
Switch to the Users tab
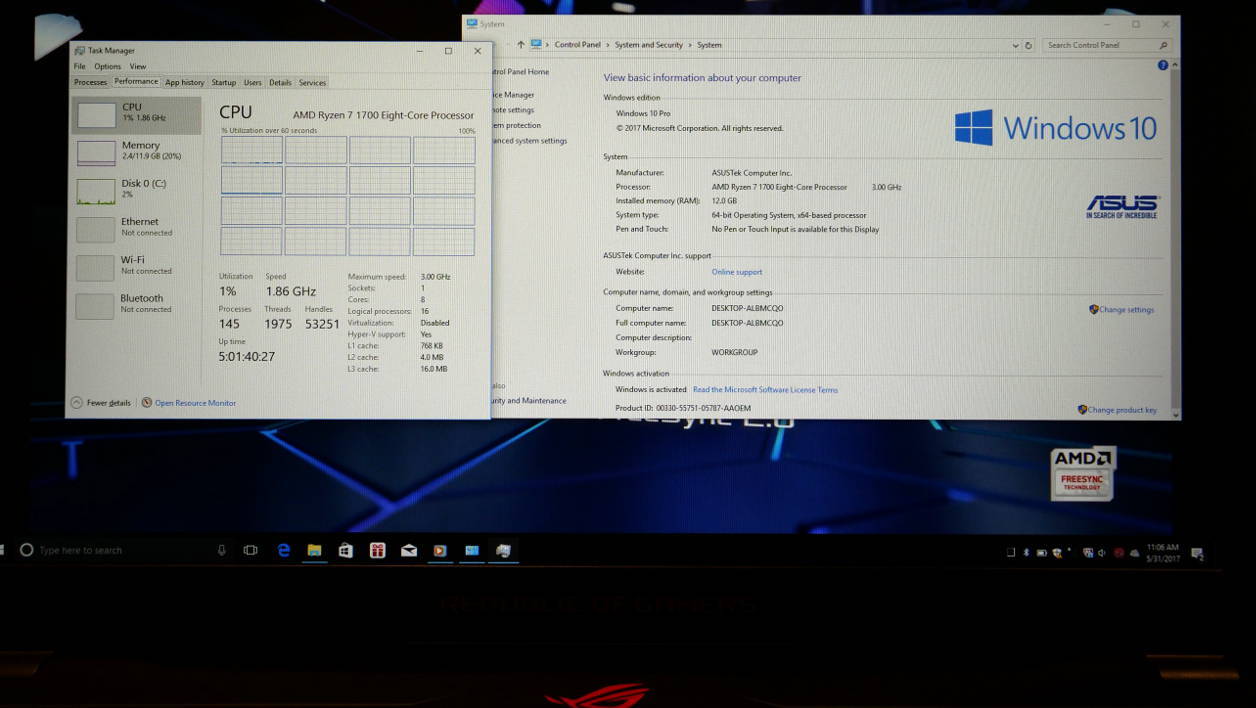[253, 83]
